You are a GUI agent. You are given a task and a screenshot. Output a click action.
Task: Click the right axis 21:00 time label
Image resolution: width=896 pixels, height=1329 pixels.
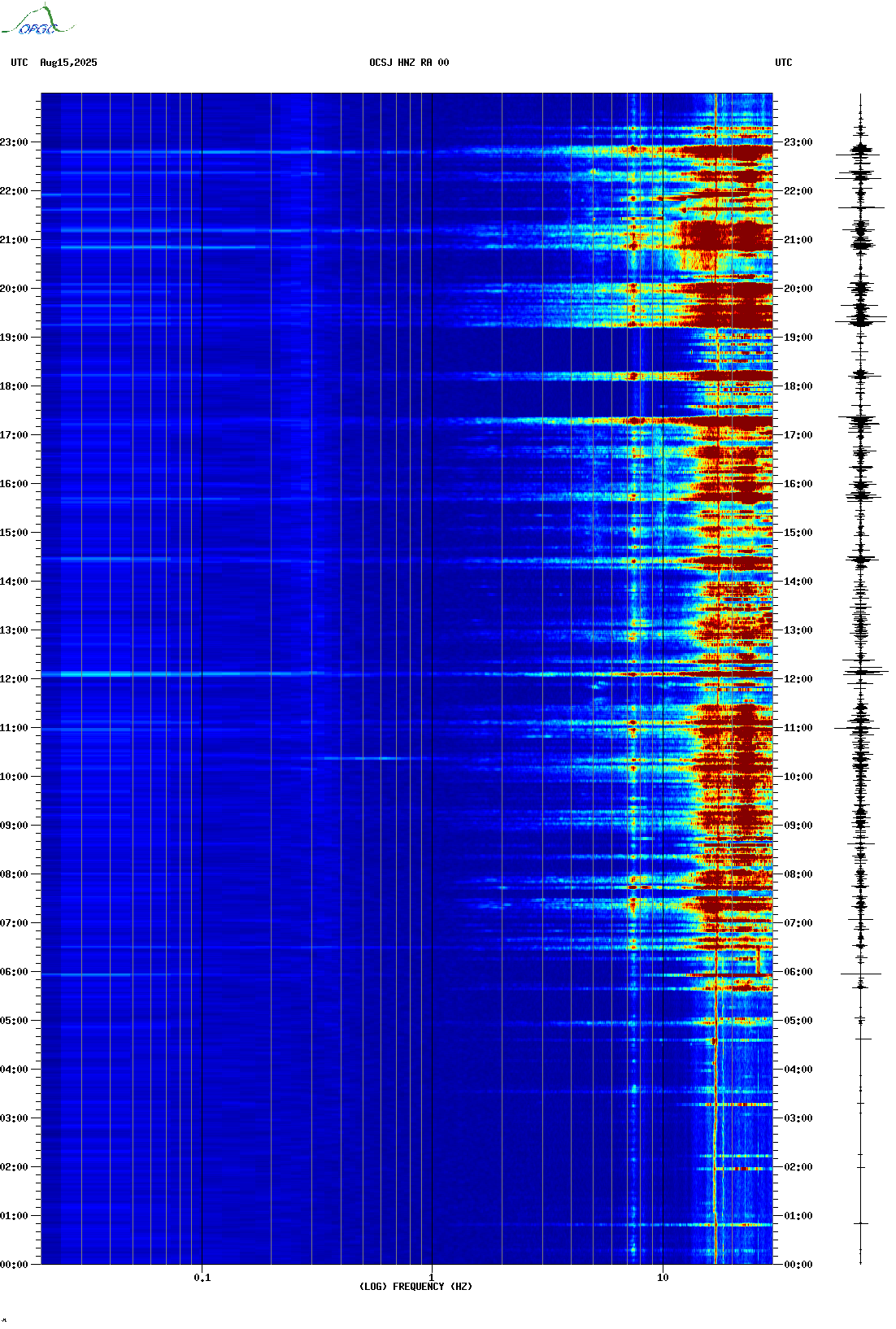click(x=798, y=240)
